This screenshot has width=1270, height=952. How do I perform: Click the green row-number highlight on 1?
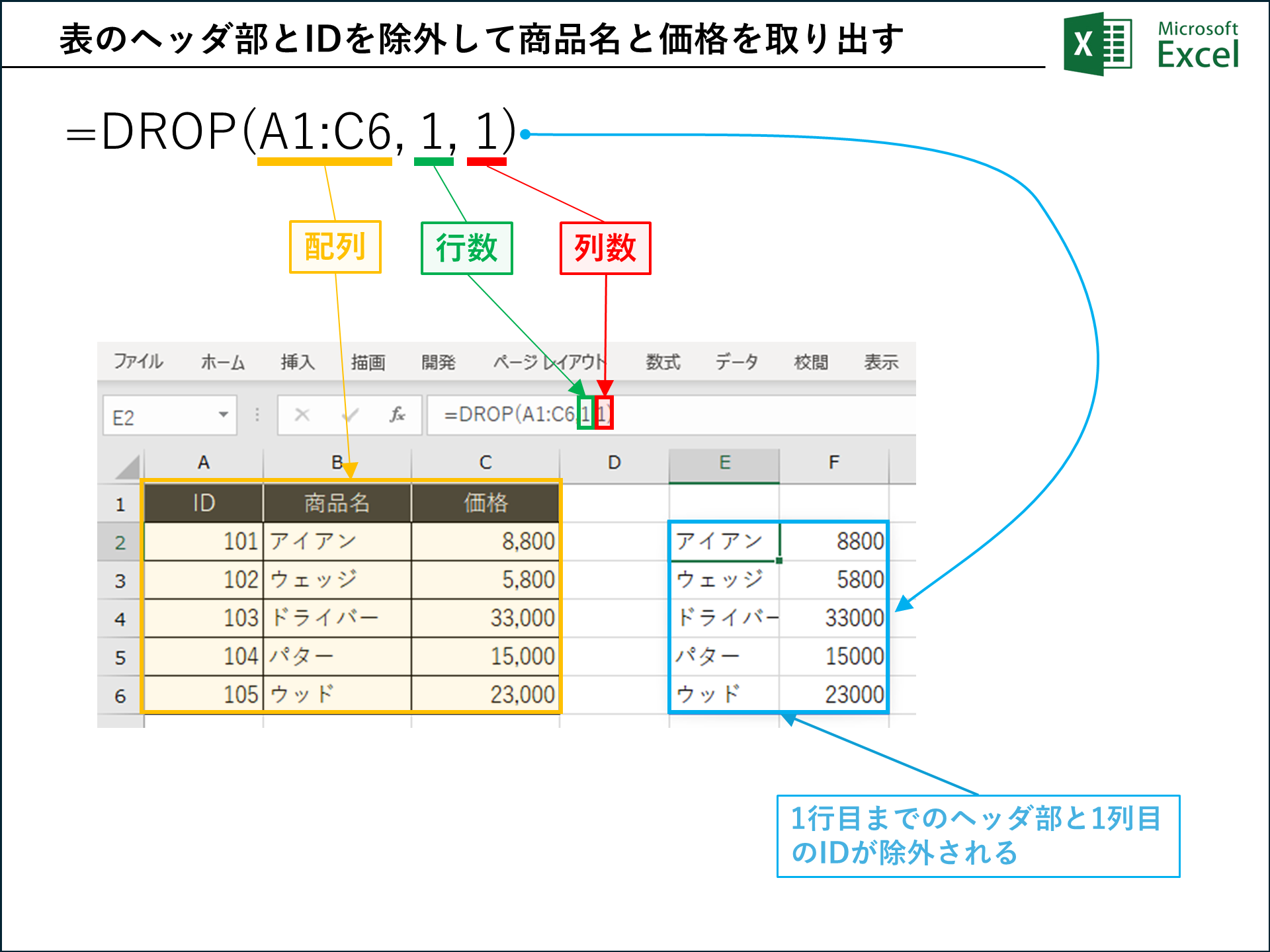[x=585, y=413]
